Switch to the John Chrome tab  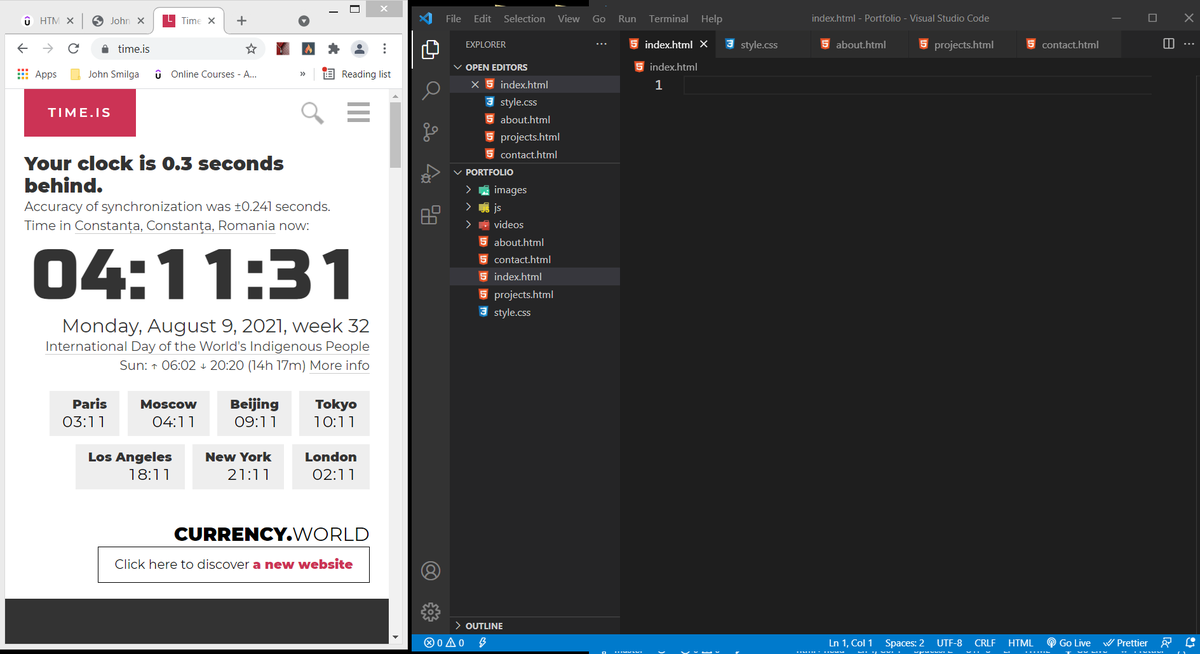pos(116,21)
